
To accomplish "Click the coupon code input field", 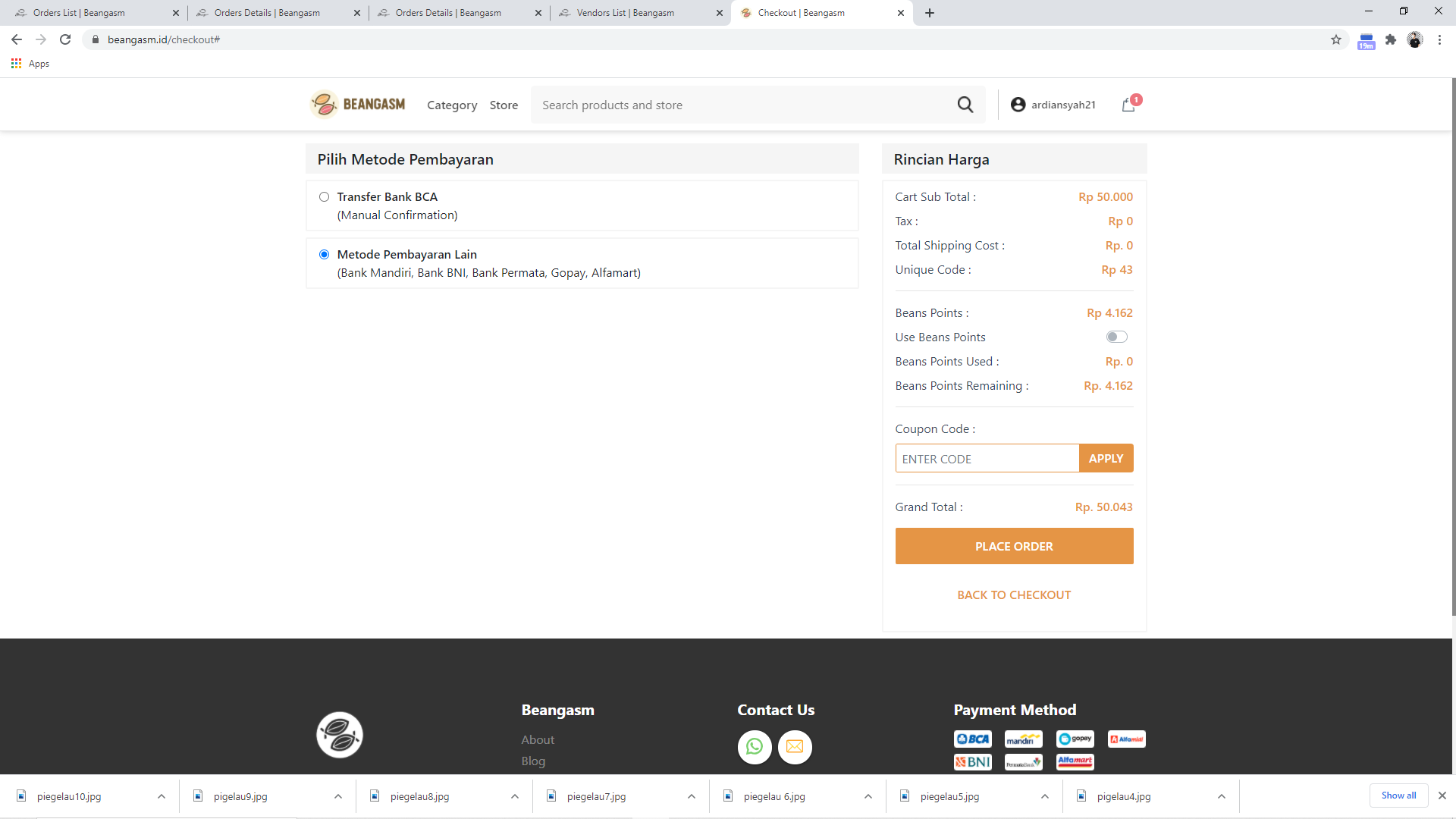I will [986, 458].
